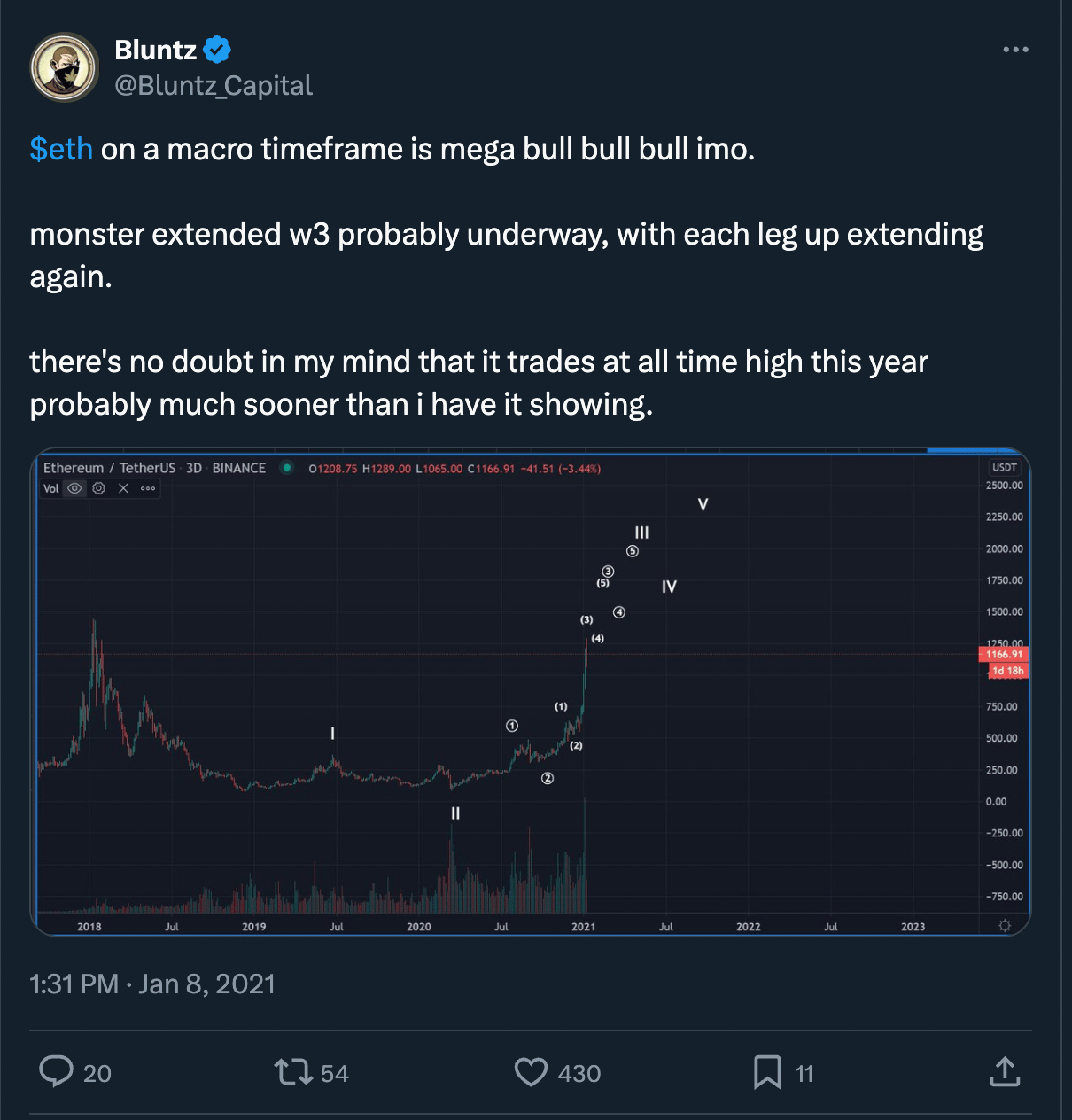Click the Bluntz display name
This screenshot has height=1120, width=1072.
[x=155, y=50]
